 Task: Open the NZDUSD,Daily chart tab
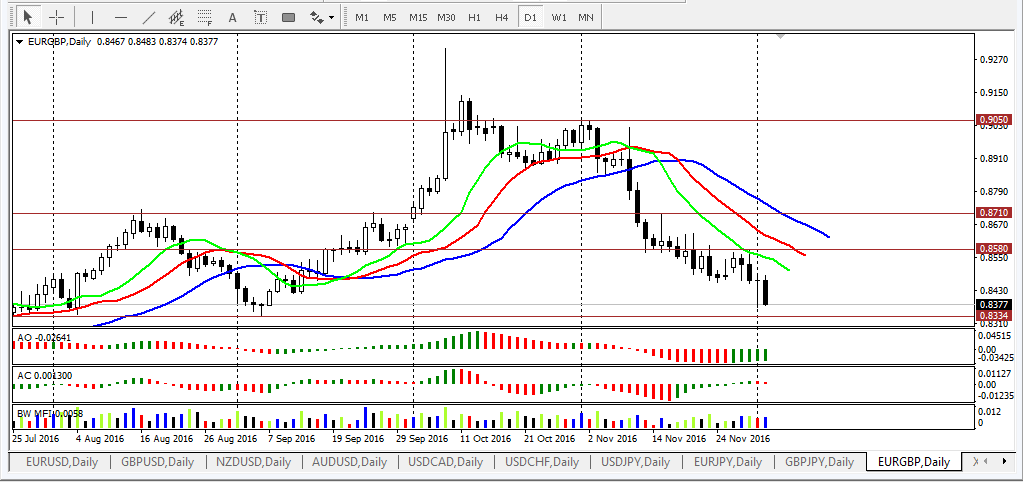[x=253, y=462]
